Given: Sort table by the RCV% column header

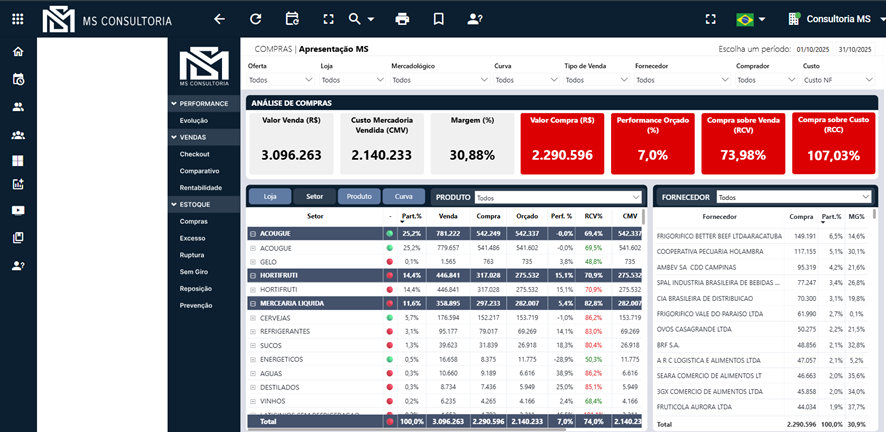Looking at the screenshot, I should tap(593, 215).
